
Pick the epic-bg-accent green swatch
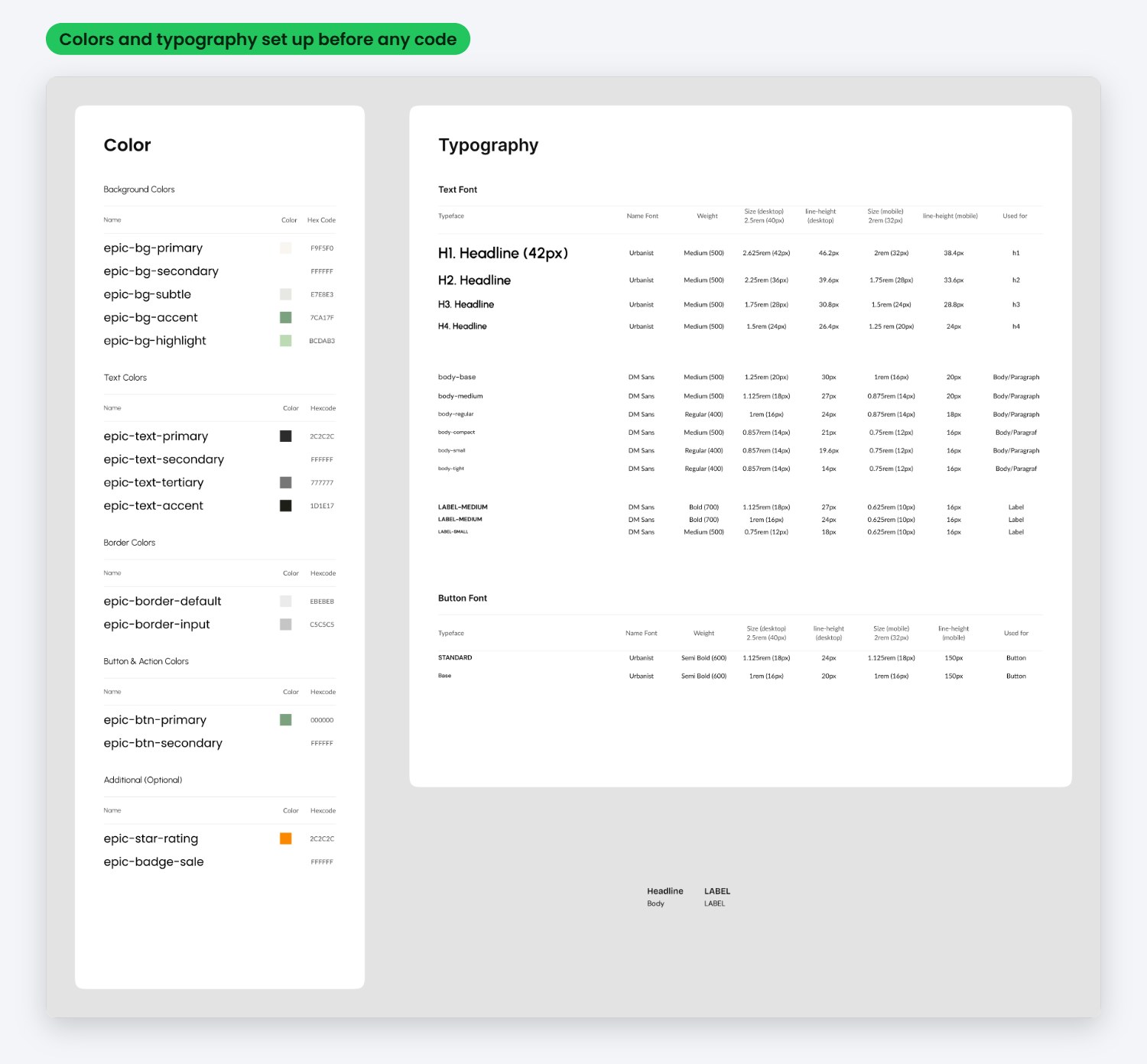pos(285,317)
